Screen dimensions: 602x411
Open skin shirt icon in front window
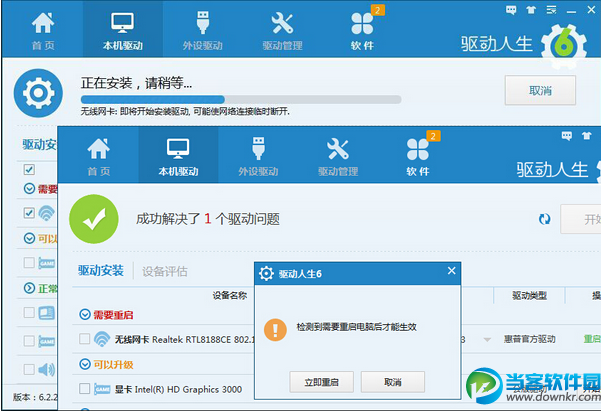587,135
